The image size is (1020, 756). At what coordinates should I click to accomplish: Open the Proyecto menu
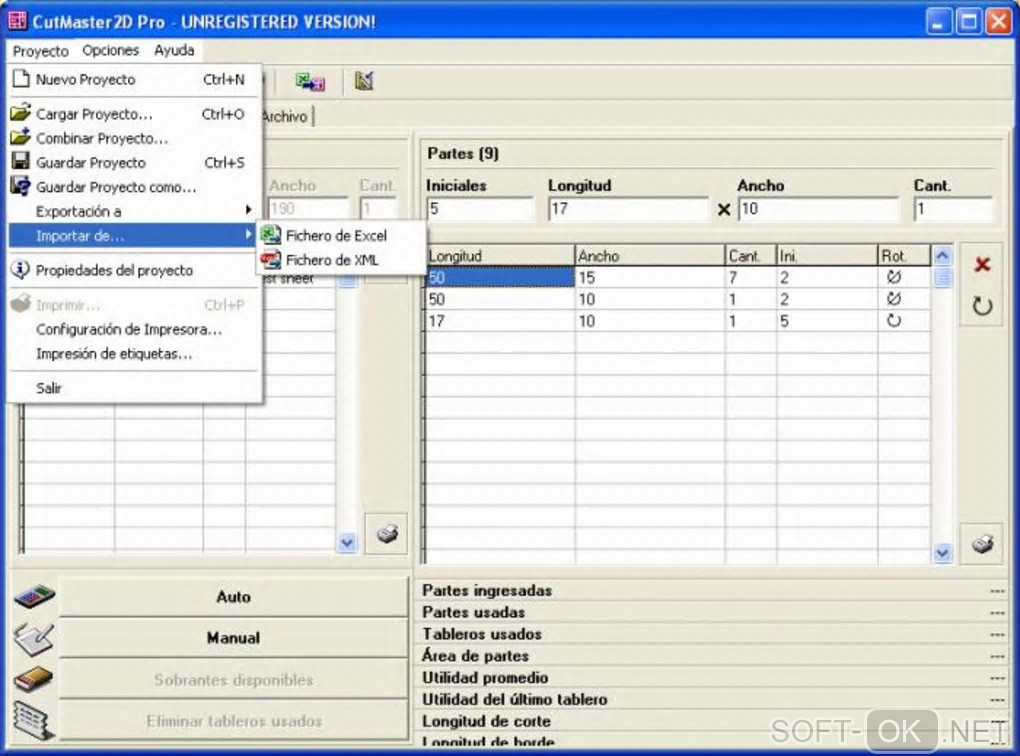click(x=40, y=51)
